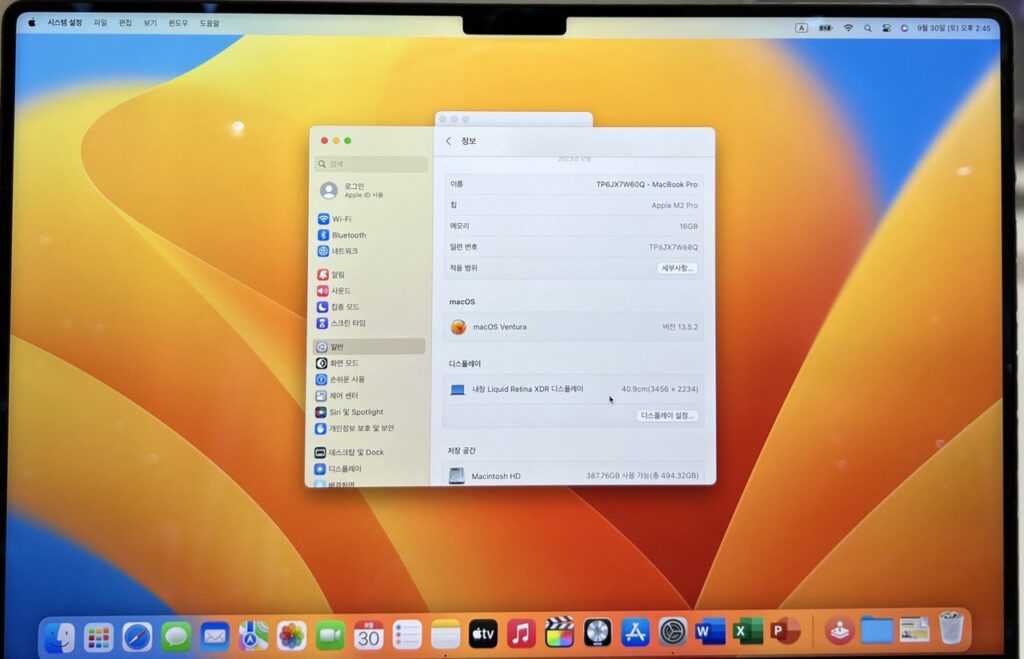Open Calendar showing 30 in Dock
This screenshot has width=1024, height=659.
(x=368, y=635)
